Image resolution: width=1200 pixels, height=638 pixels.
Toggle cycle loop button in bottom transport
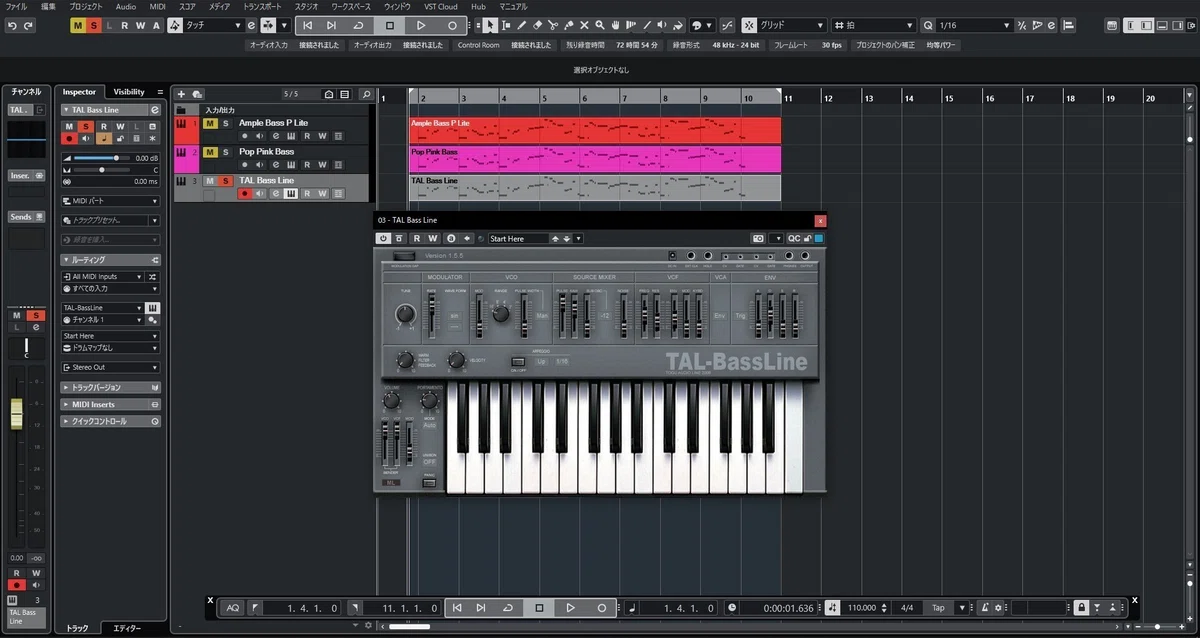[x=508, y=607]
